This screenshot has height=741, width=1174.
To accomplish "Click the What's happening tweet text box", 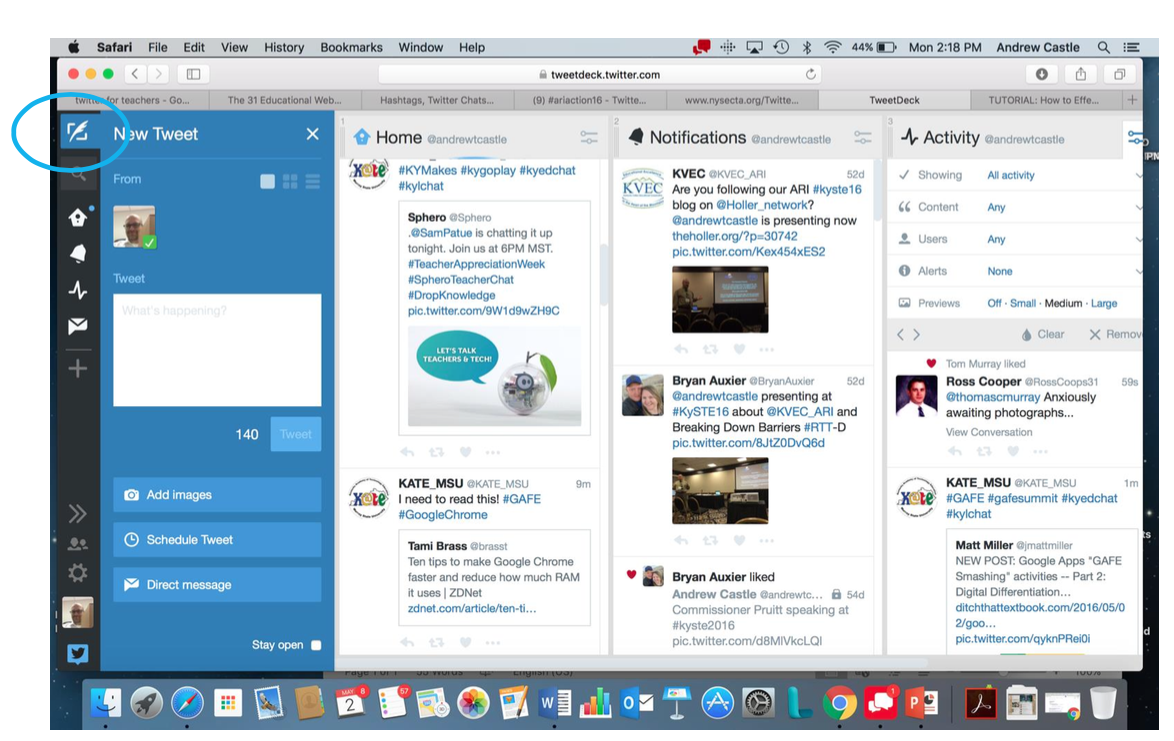I will (217, 350).
